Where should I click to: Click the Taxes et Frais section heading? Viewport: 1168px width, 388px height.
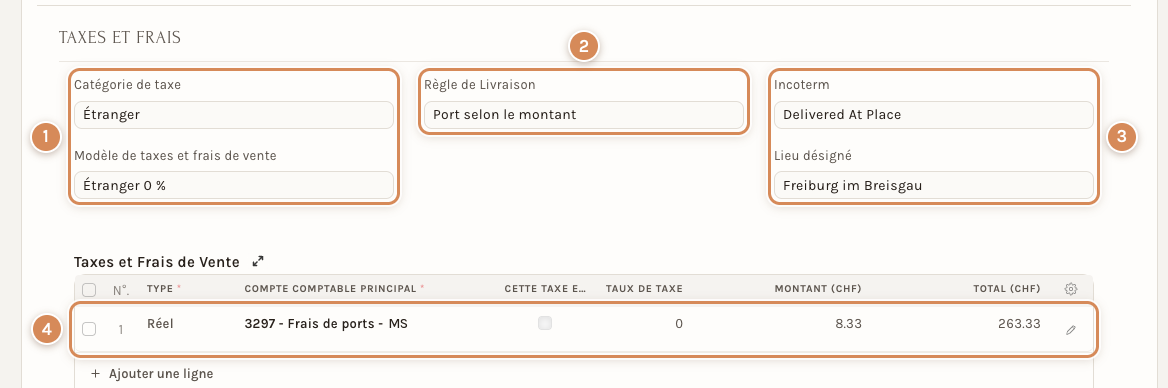pos(120,37)
